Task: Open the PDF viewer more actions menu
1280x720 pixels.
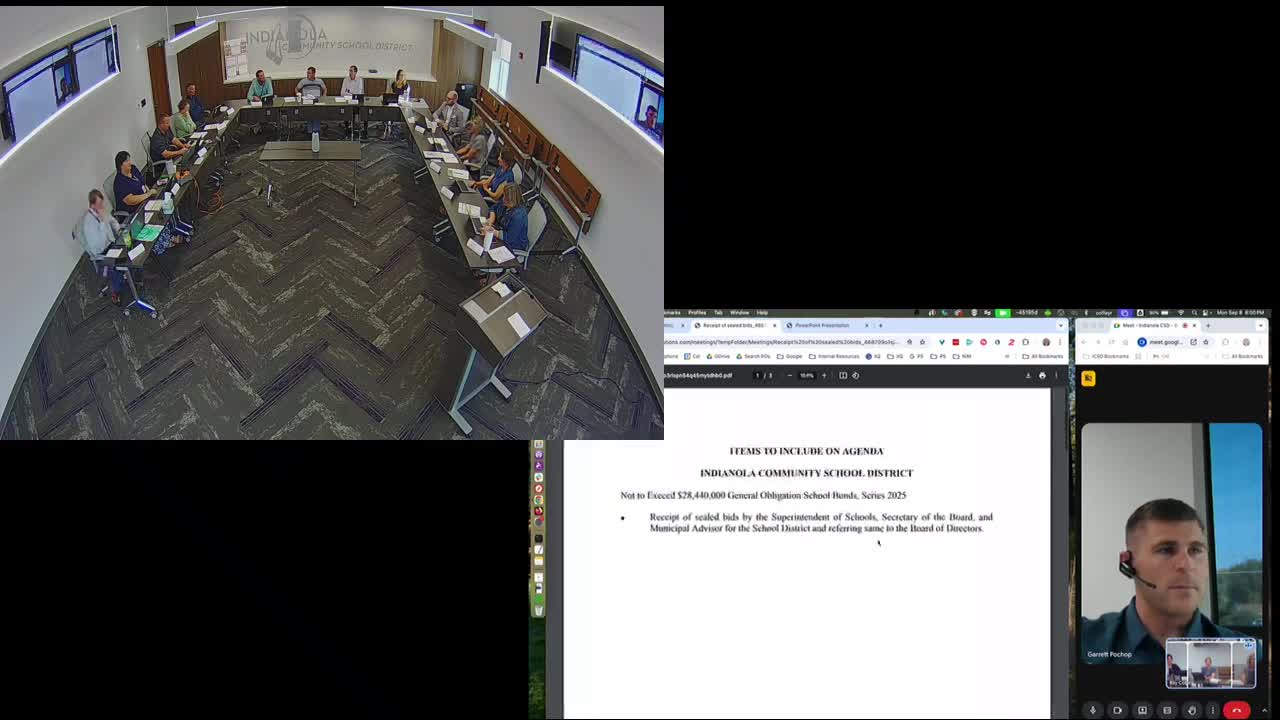Action: tap(1056, 375)
